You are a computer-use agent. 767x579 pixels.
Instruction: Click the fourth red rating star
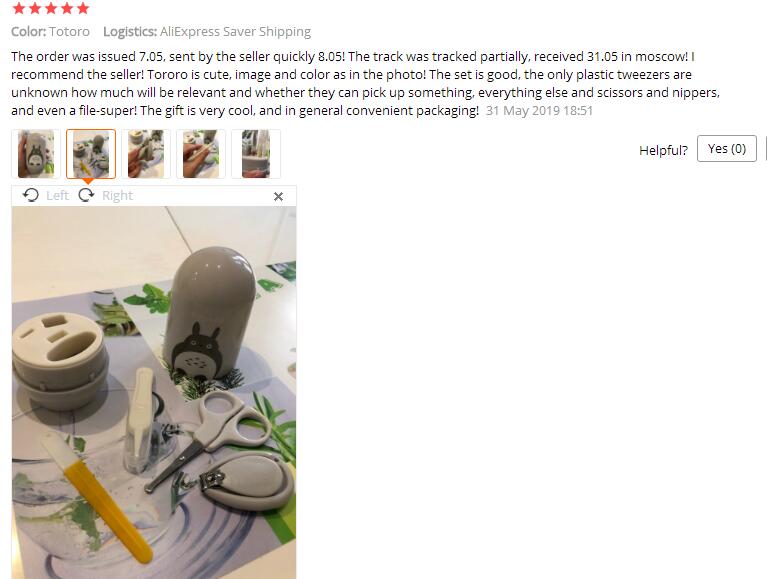pyautogui.click(x=67, y=8)
